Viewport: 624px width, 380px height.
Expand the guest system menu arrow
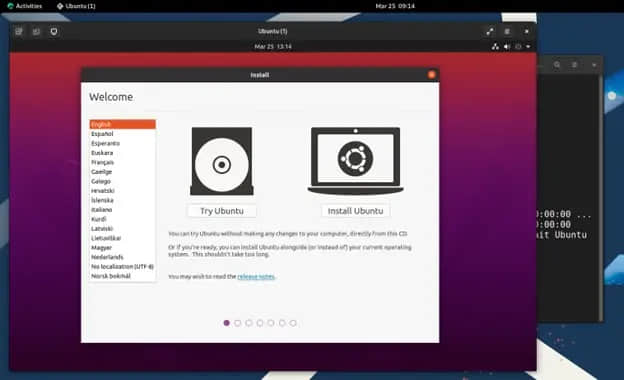point(528,47)
